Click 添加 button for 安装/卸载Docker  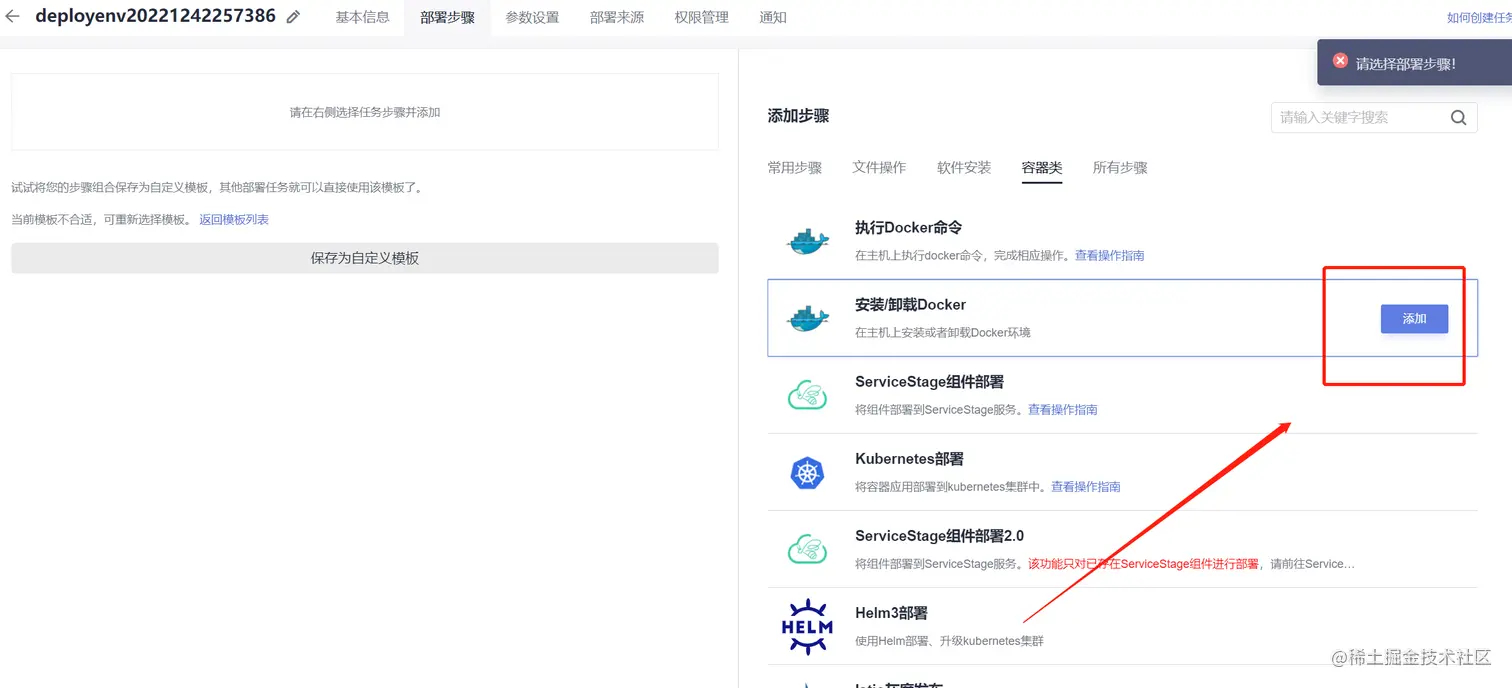1414,319
